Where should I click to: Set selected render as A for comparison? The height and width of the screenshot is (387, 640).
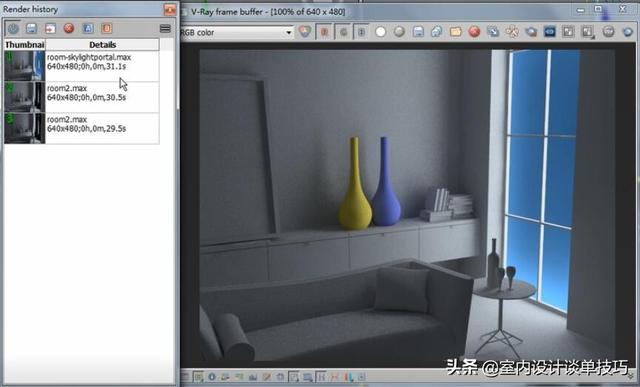click(88, 28)
